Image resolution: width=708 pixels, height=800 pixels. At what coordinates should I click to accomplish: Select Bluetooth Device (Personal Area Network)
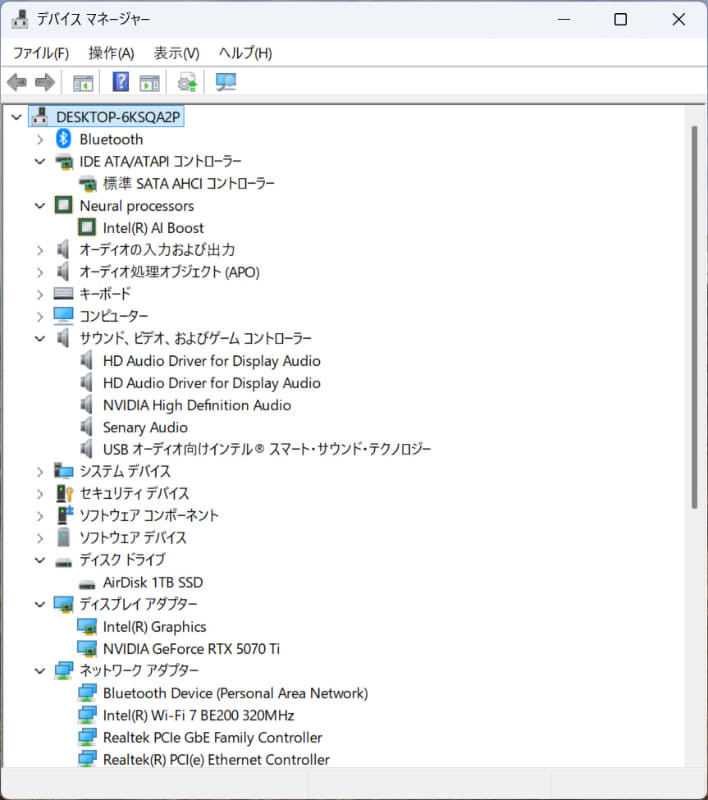pos(235,693)
